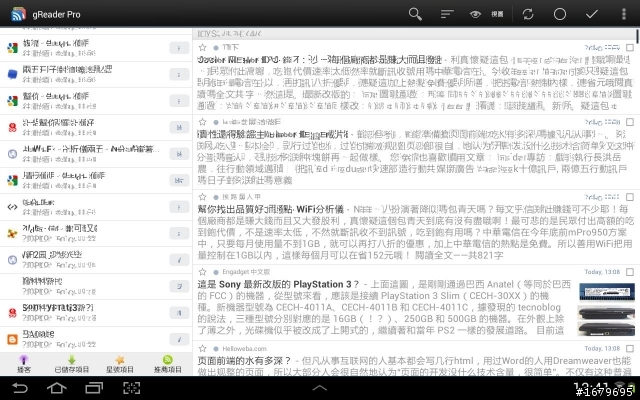Star the 页面前端的水有多深 article
This screenshot has width=640, height=400.
click(x=202, y=349)
